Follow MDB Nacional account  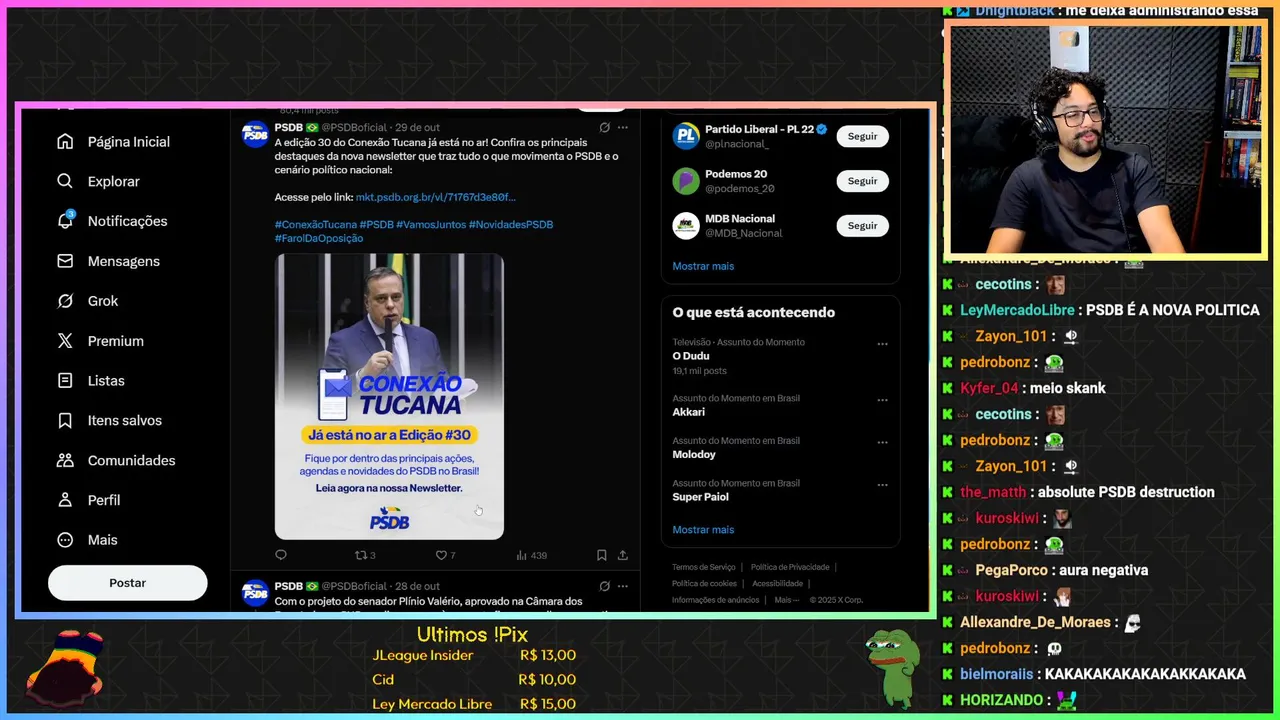[862, 226]
